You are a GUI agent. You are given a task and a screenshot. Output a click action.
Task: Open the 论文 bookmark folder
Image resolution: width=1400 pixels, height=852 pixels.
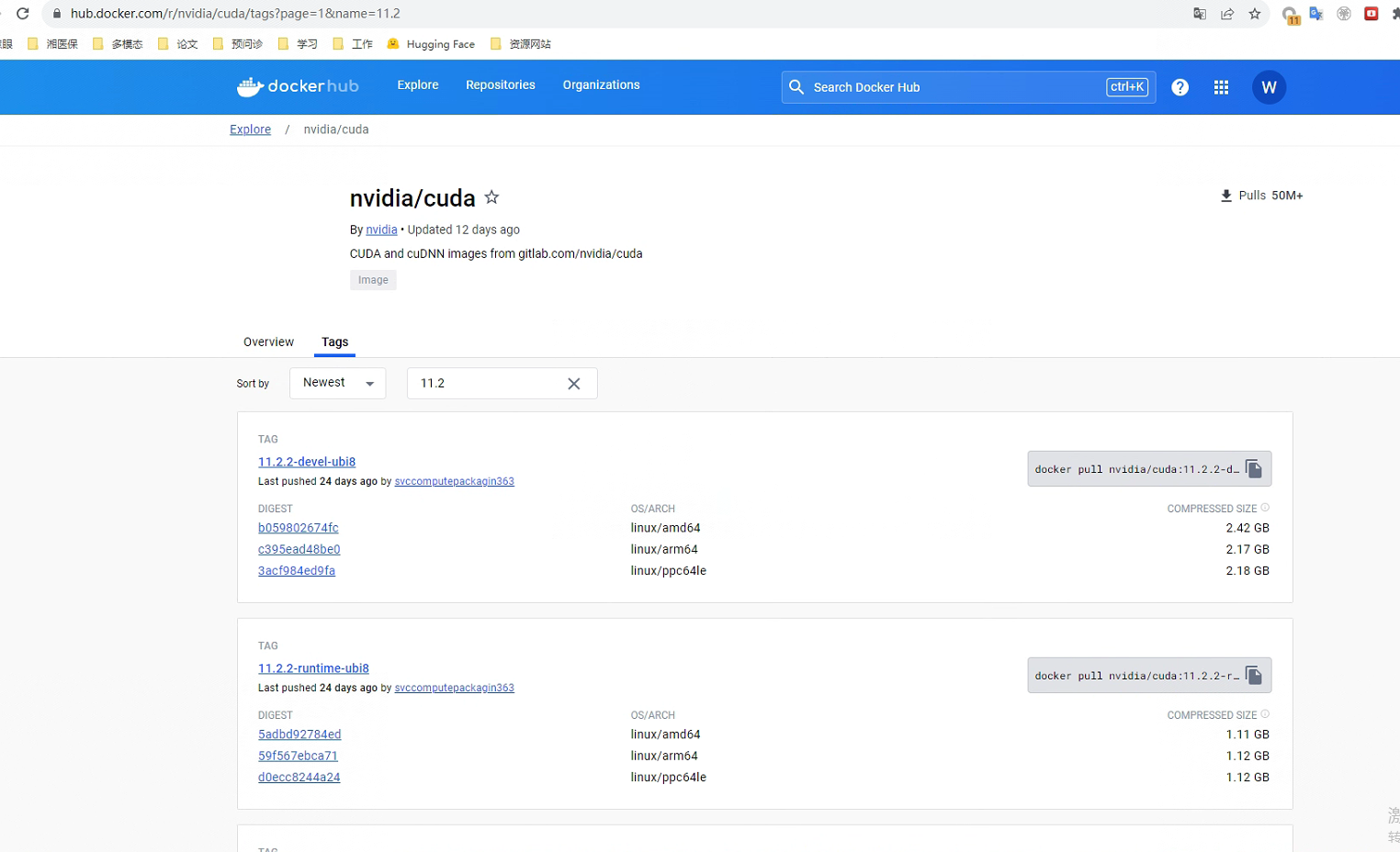coord(177,44)
